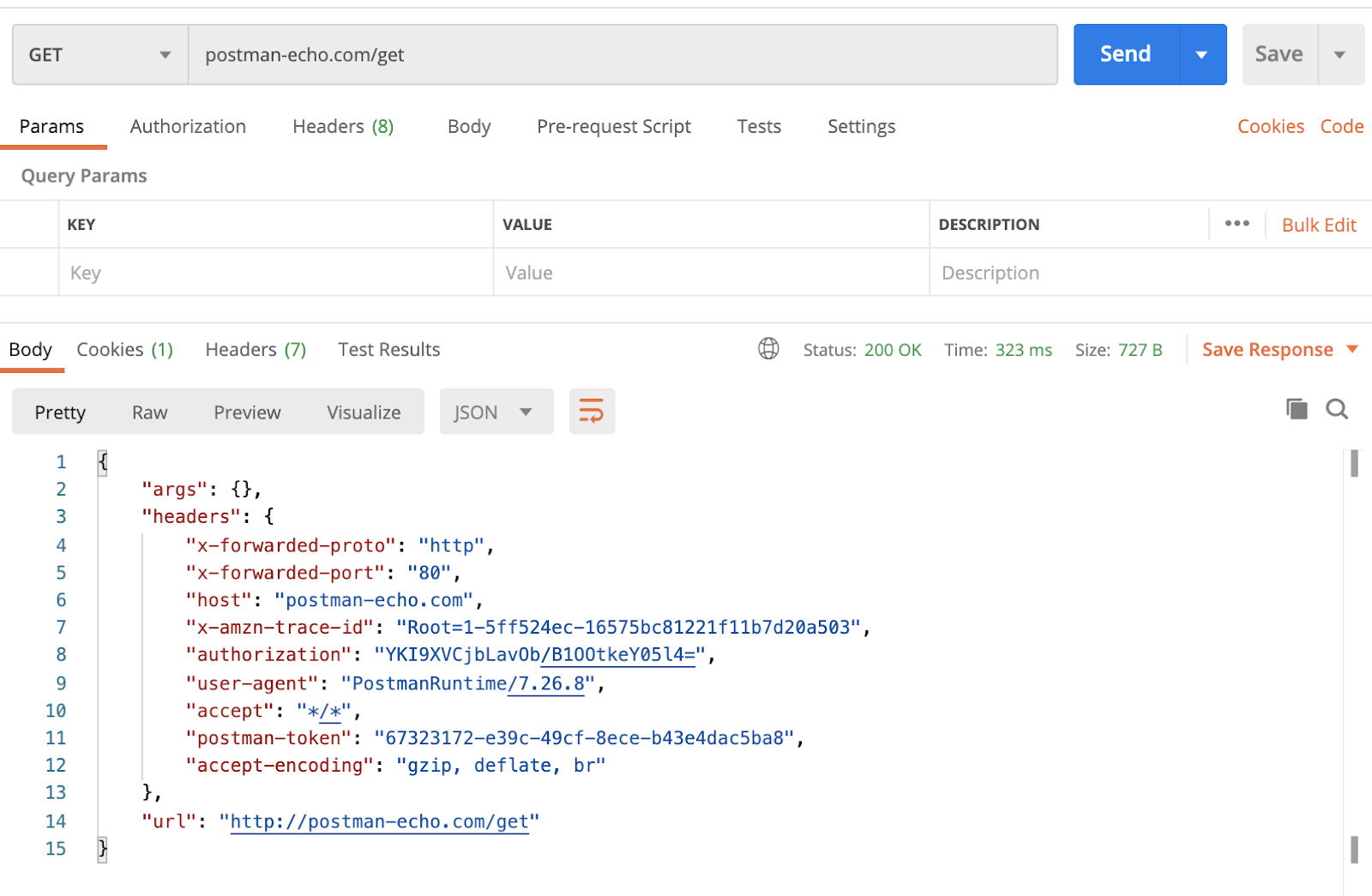This screenshot has width=1372, height=896.
Task: Click the "PostmanRuntime/7.26.8" value
Action: coord(468,683)
